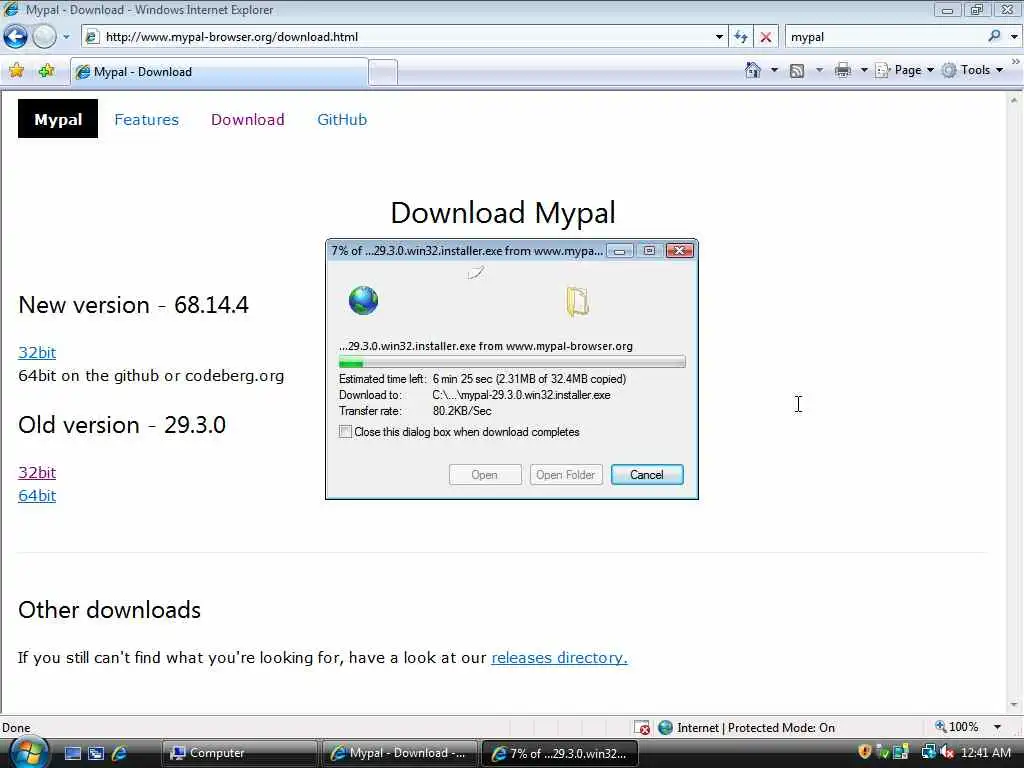The width and height of the screenshot is (1024, 768).
Task: Click the Open button in download dialog
Action: coord(485,475)
